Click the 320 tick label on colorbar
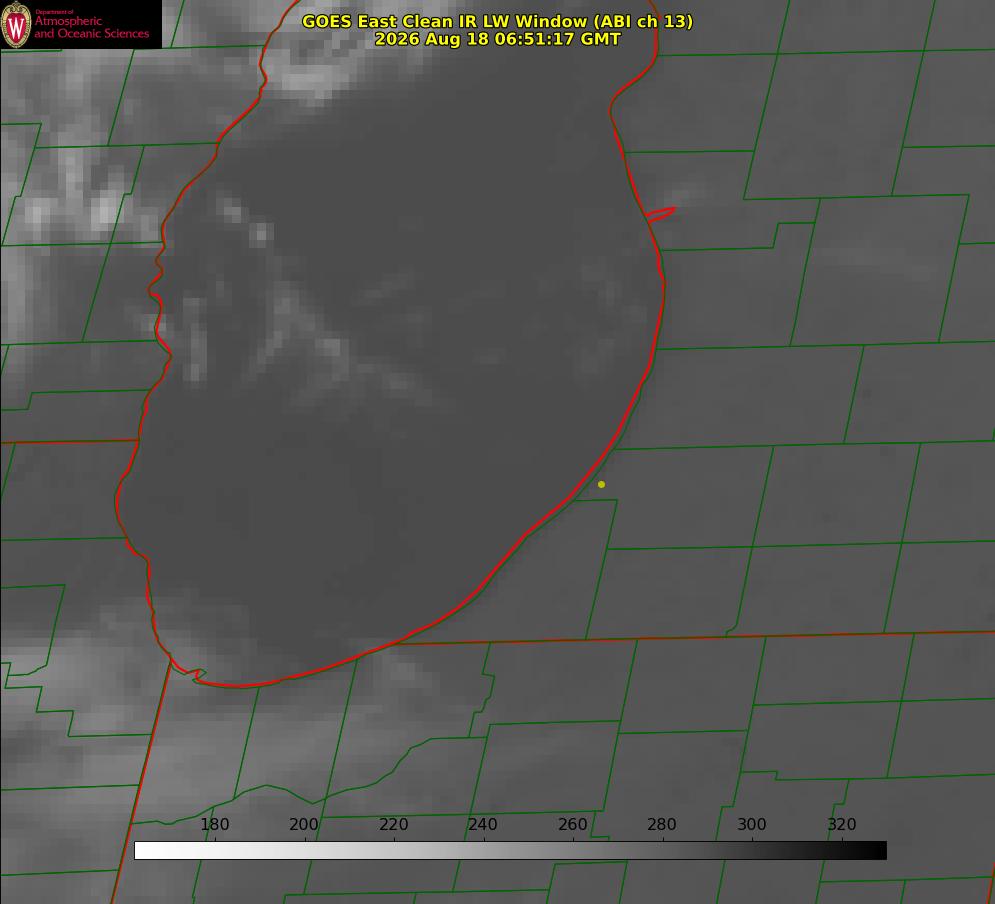995x904 pixels. [842, 824]
